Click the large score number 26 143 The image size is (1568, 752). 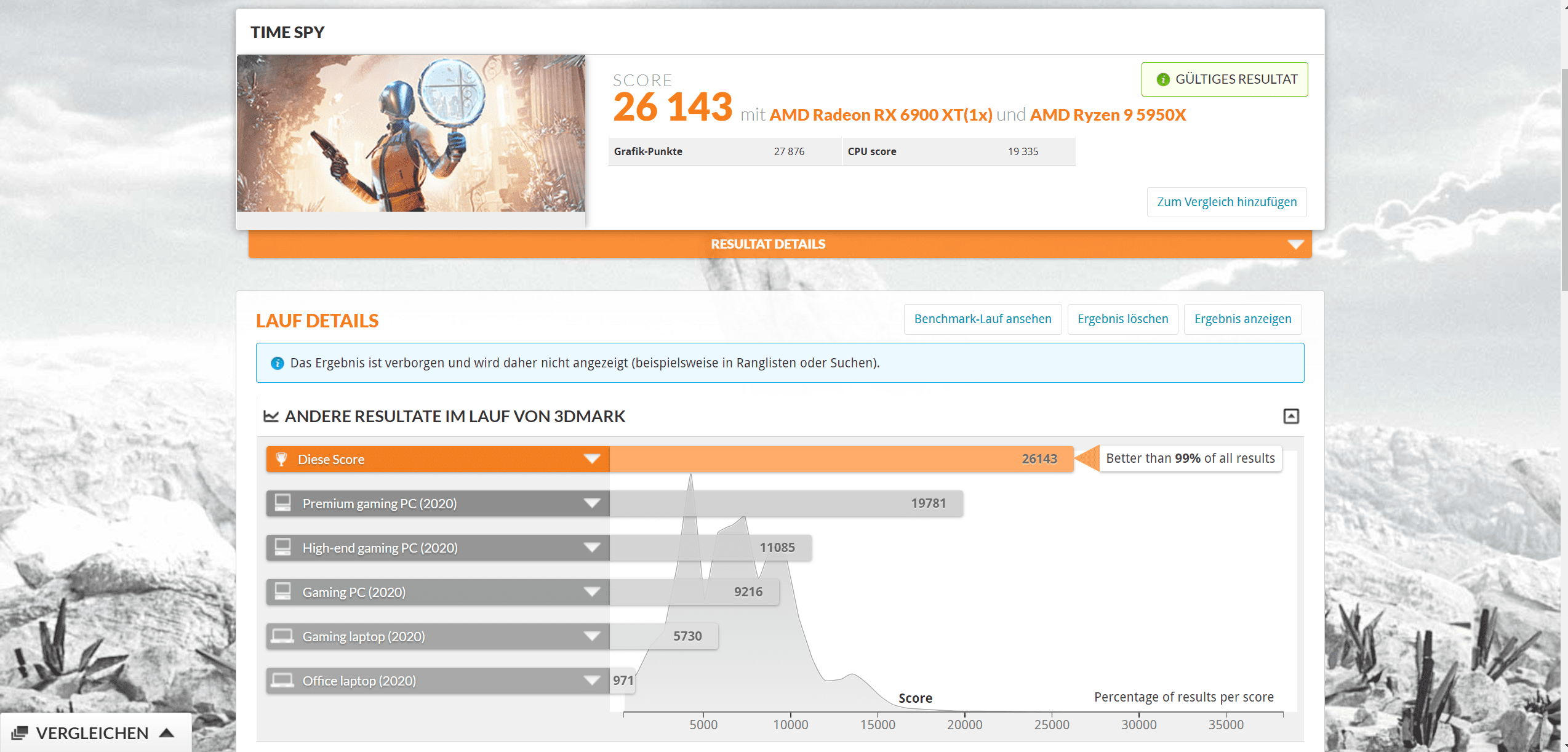pos(672,107)
